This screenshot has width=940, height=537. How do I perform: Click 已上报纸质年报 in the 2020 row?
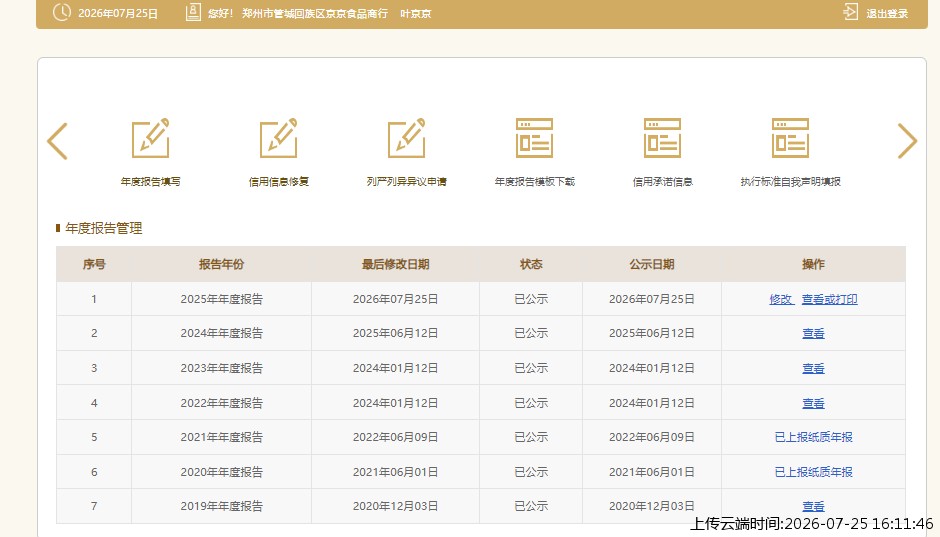tap(814, 472)
